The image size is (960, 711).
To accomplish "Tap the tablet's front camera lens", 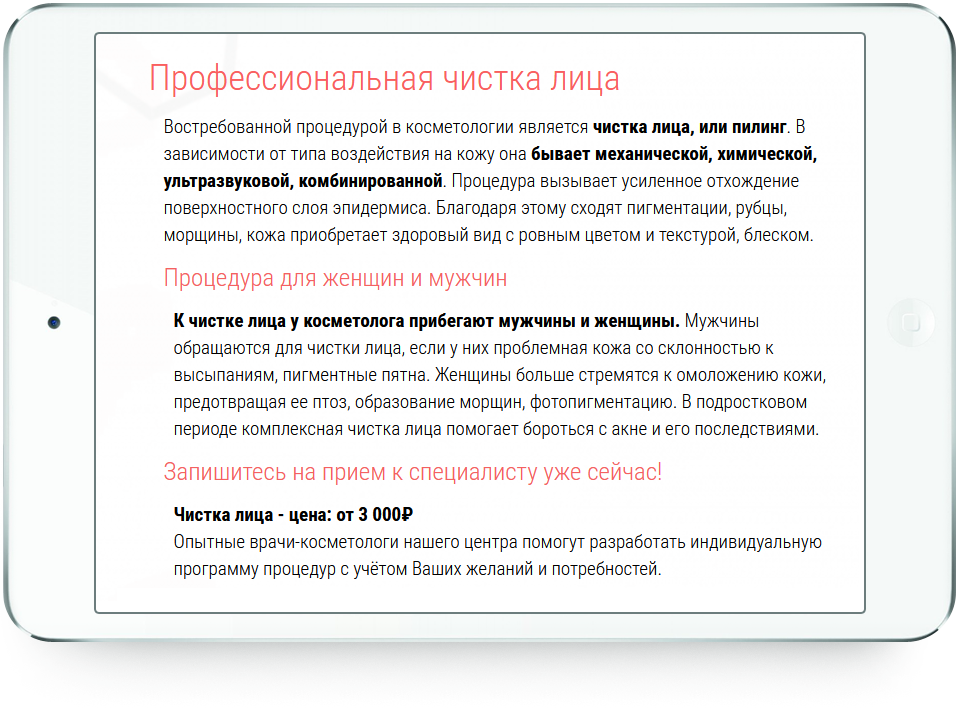I will (54, 323).
